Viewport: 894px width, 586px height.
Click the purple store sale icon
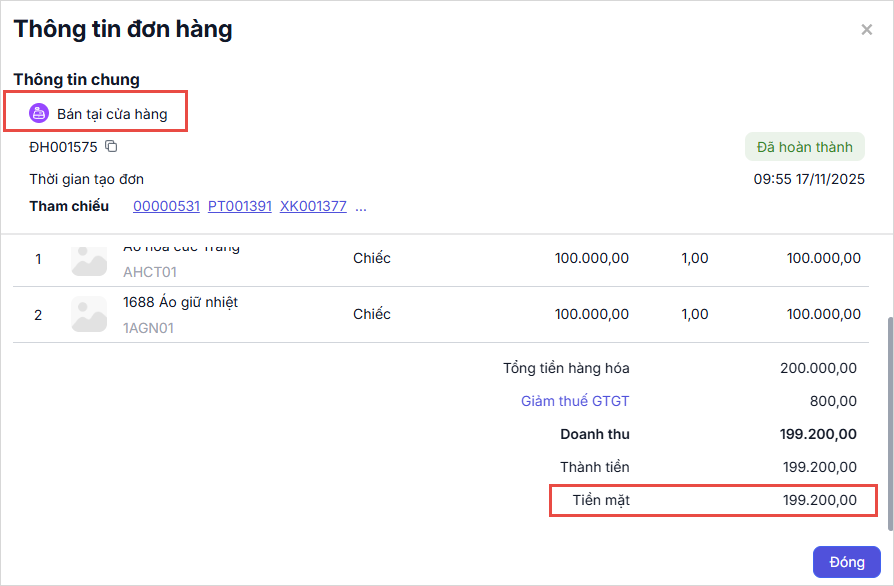(39, 114)
